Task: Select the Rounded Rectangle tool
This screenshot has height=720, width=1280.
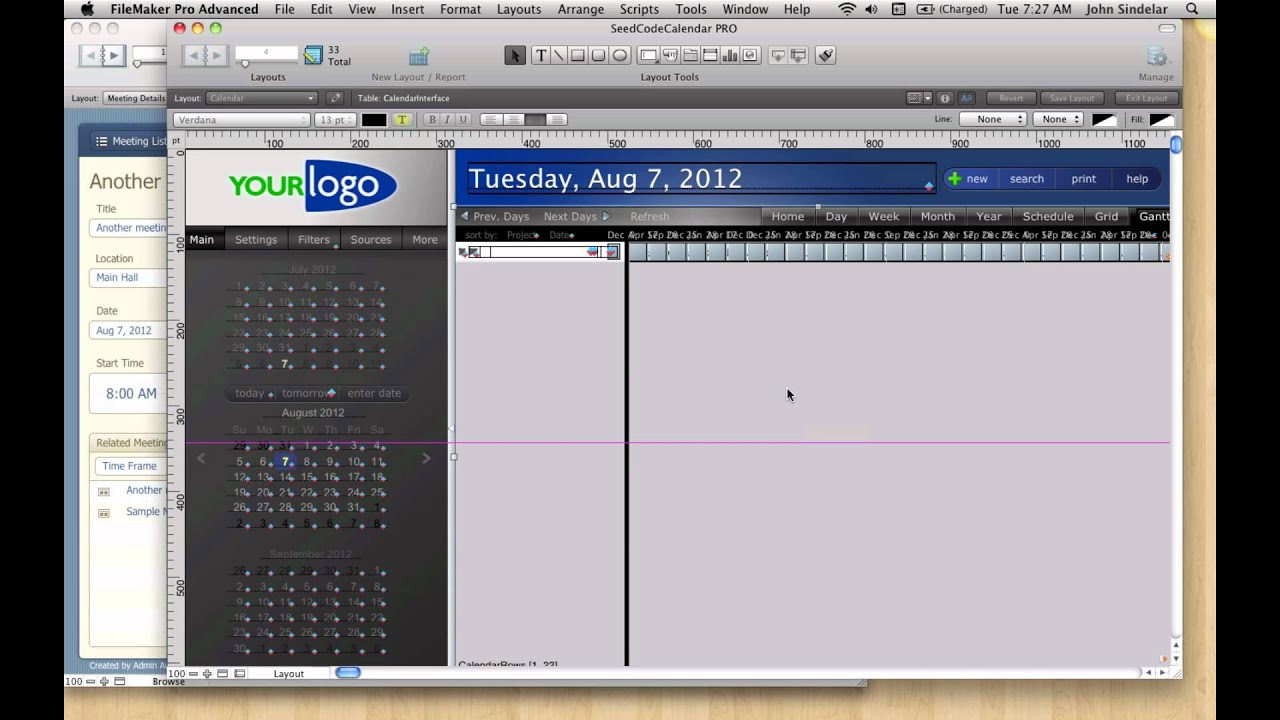Action: 598,56
